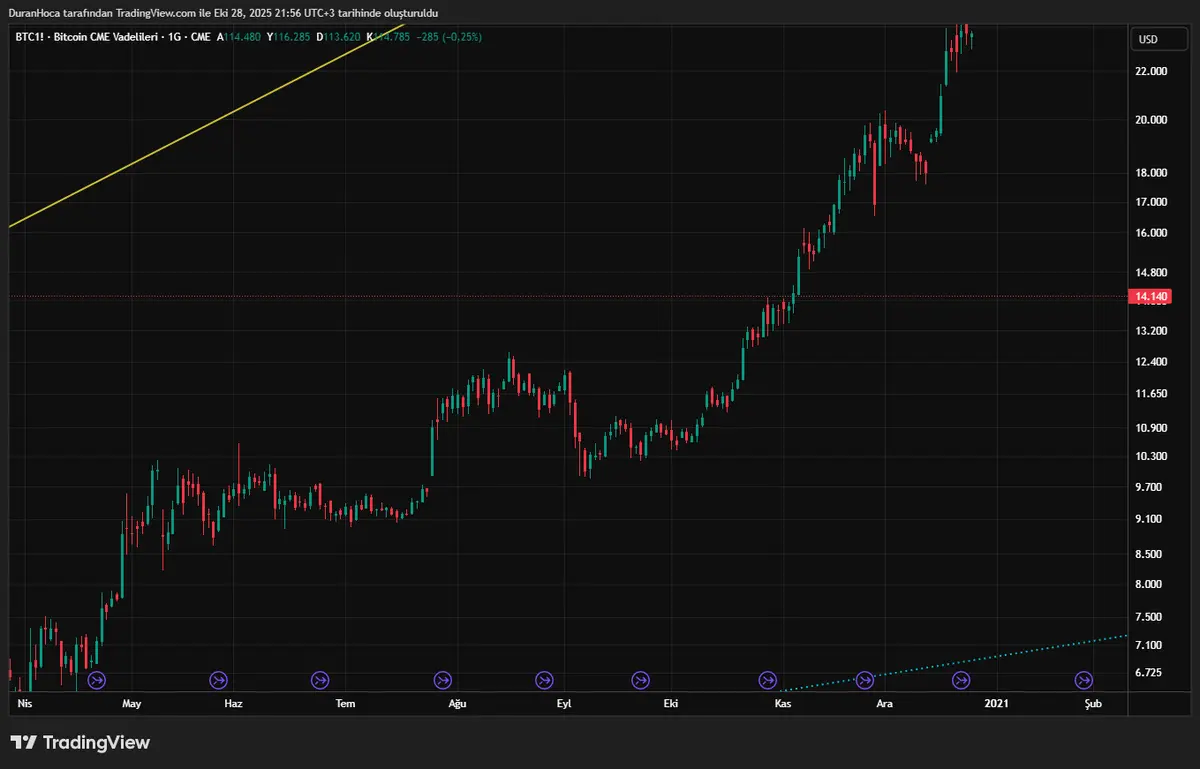Click the Tem month label on time axis
1200x769 pixels.
(x=345, y=704)
